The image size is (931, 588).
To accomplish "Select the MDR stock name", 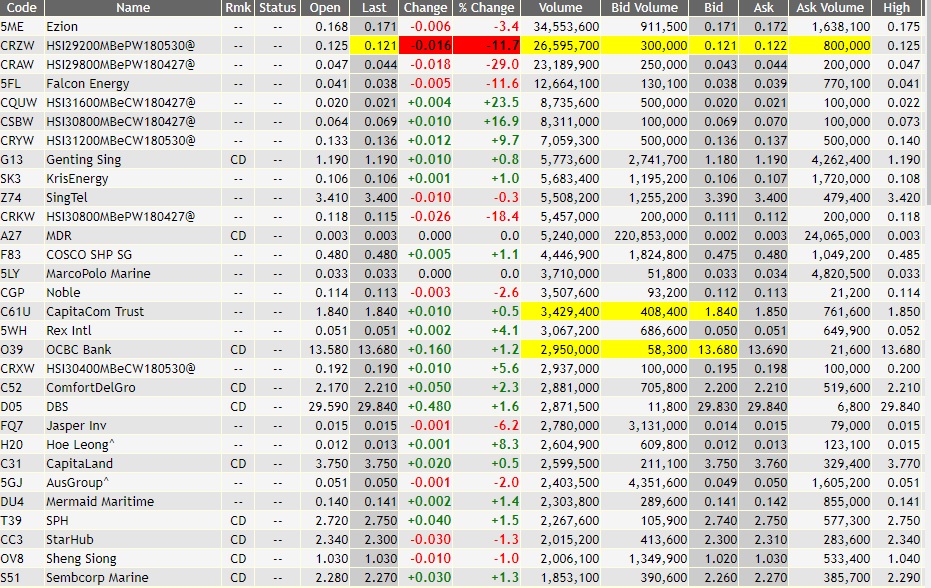I will coord(59,236).
